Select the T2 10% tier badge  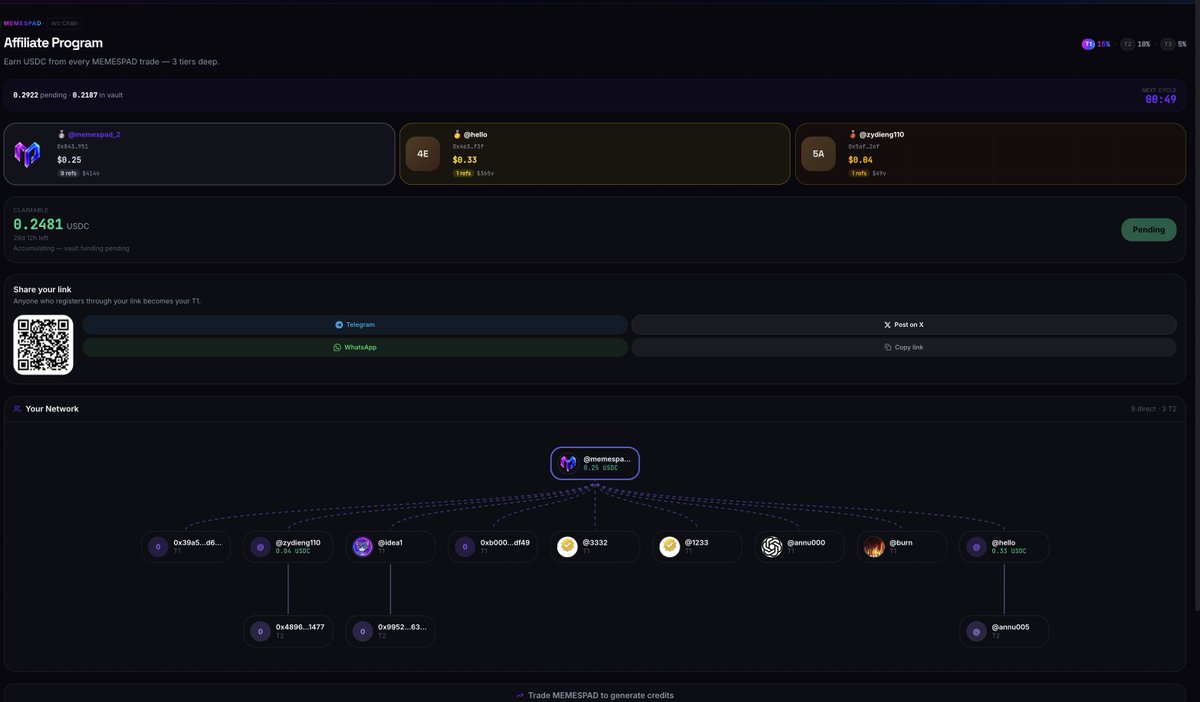tap(1136, 44)
